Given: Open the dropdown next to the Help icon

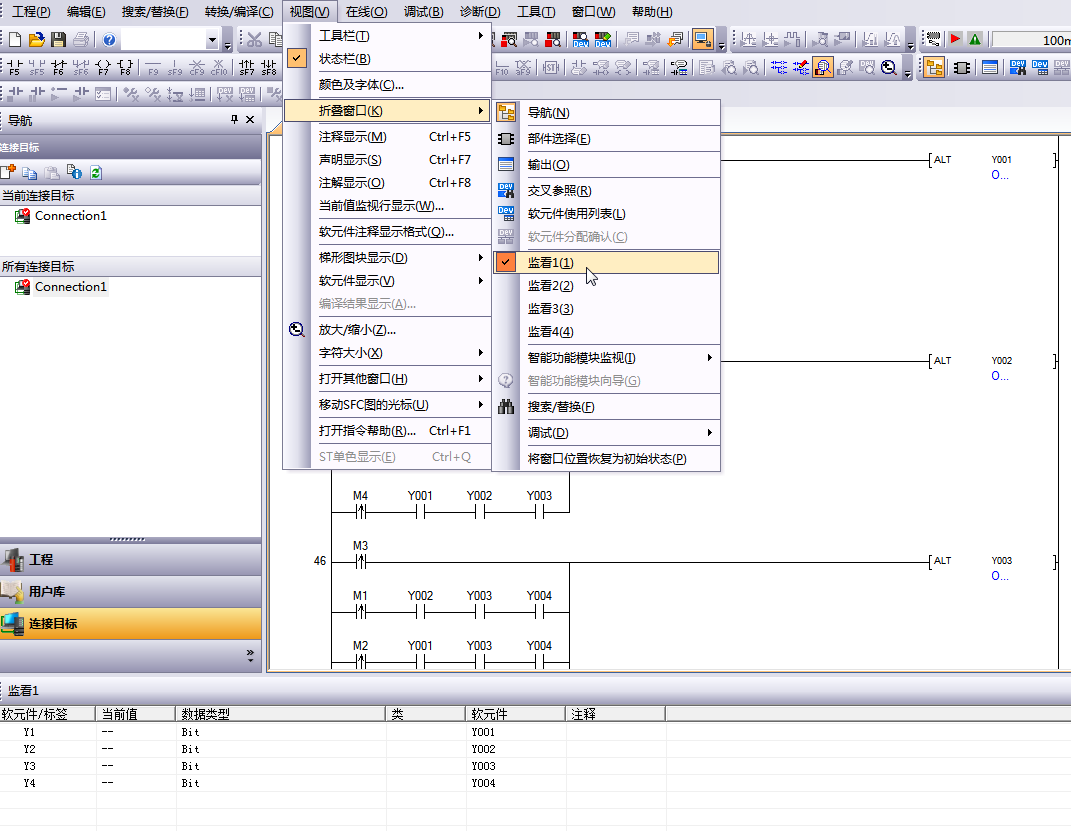Looking at the screenshot, I should coord(212,40).
